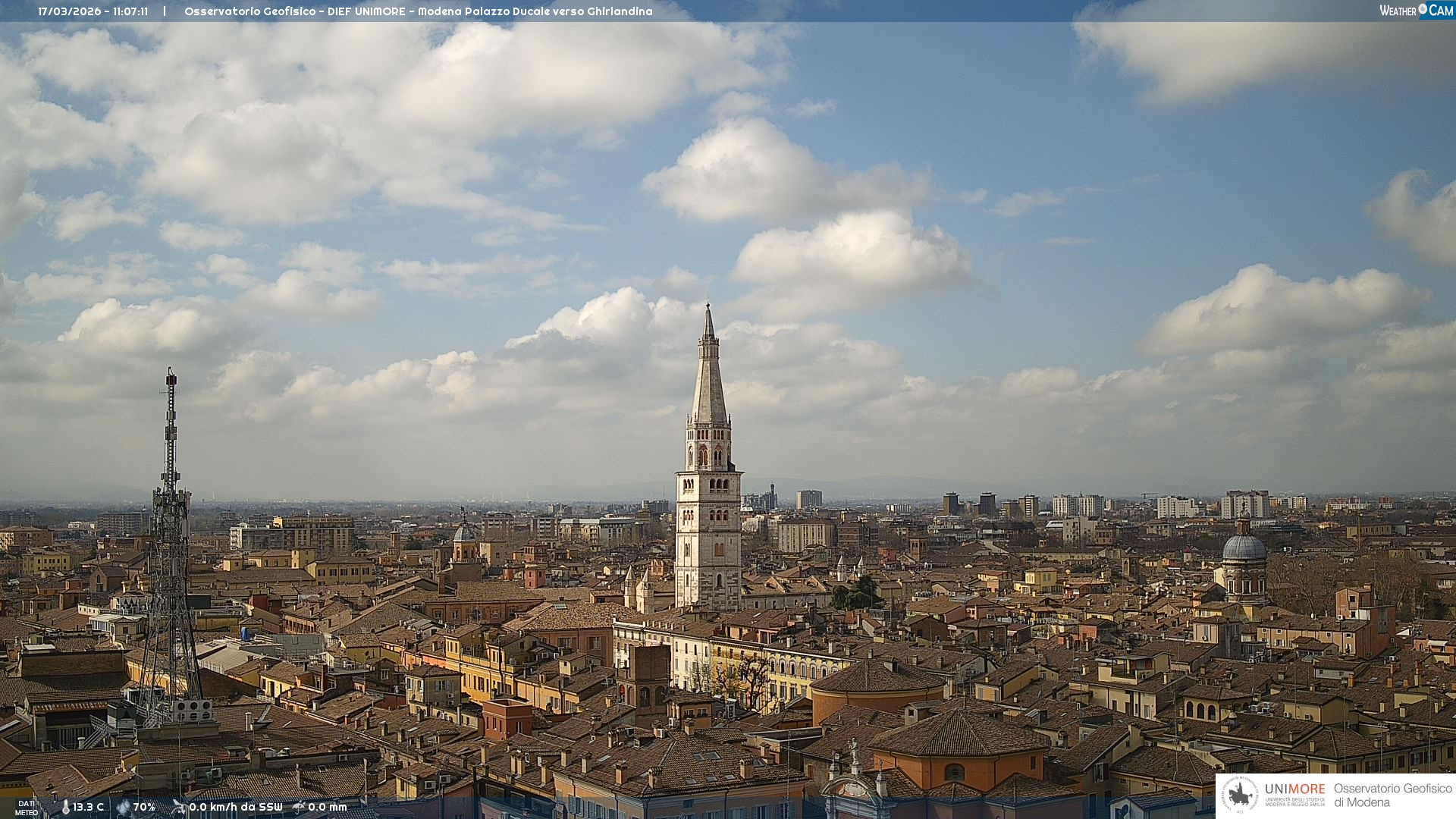
Task: Click the DATI METEO label
Action: (x=27, y=808)
